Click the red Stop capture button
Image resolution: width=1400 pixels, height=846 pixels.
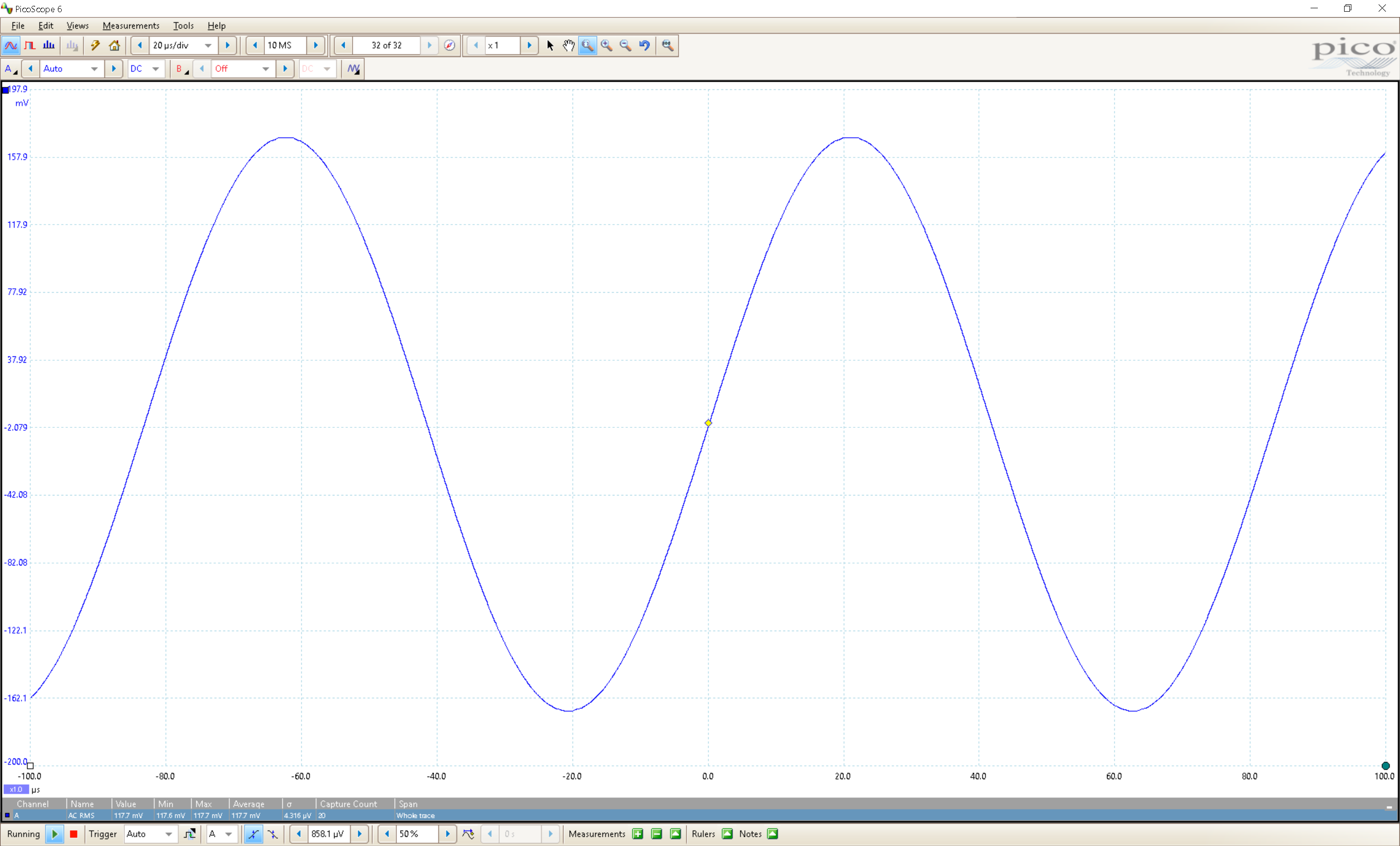pos(73,834)
